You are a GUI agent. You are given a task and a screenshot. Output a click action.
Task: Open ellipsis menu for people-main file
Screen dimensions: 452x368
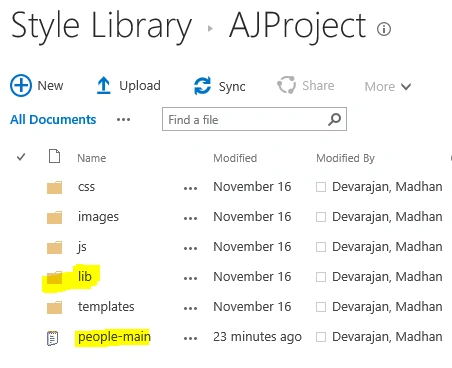190,338
